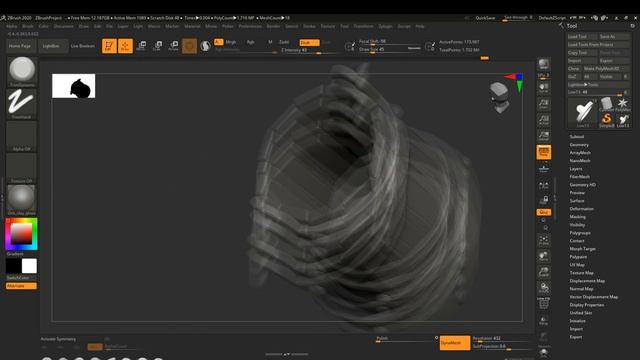The image size is (640, 360).
Task: Expand the Deformation section
Action: (x=582, y=209)
